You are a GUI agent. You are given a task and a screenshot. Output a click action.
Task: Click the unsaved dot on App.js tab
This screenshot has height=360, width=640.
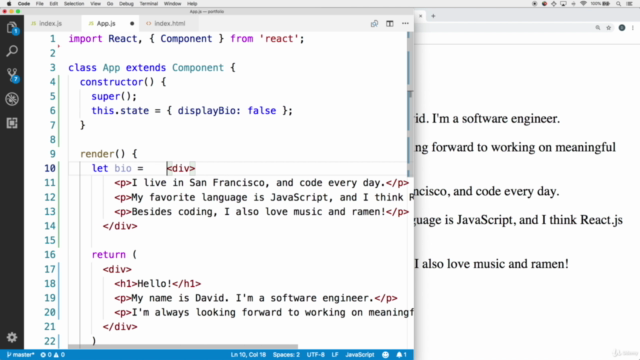tap(132, 24)
